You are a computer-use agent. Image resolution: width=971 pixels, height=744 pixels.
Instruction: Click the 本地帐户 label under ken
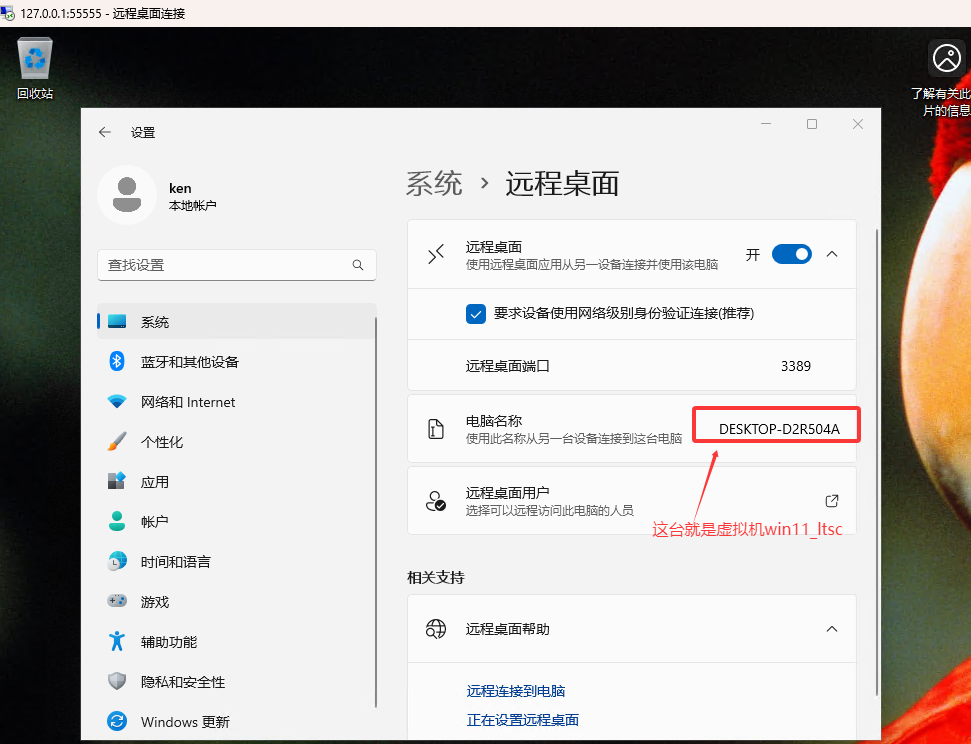193,205
